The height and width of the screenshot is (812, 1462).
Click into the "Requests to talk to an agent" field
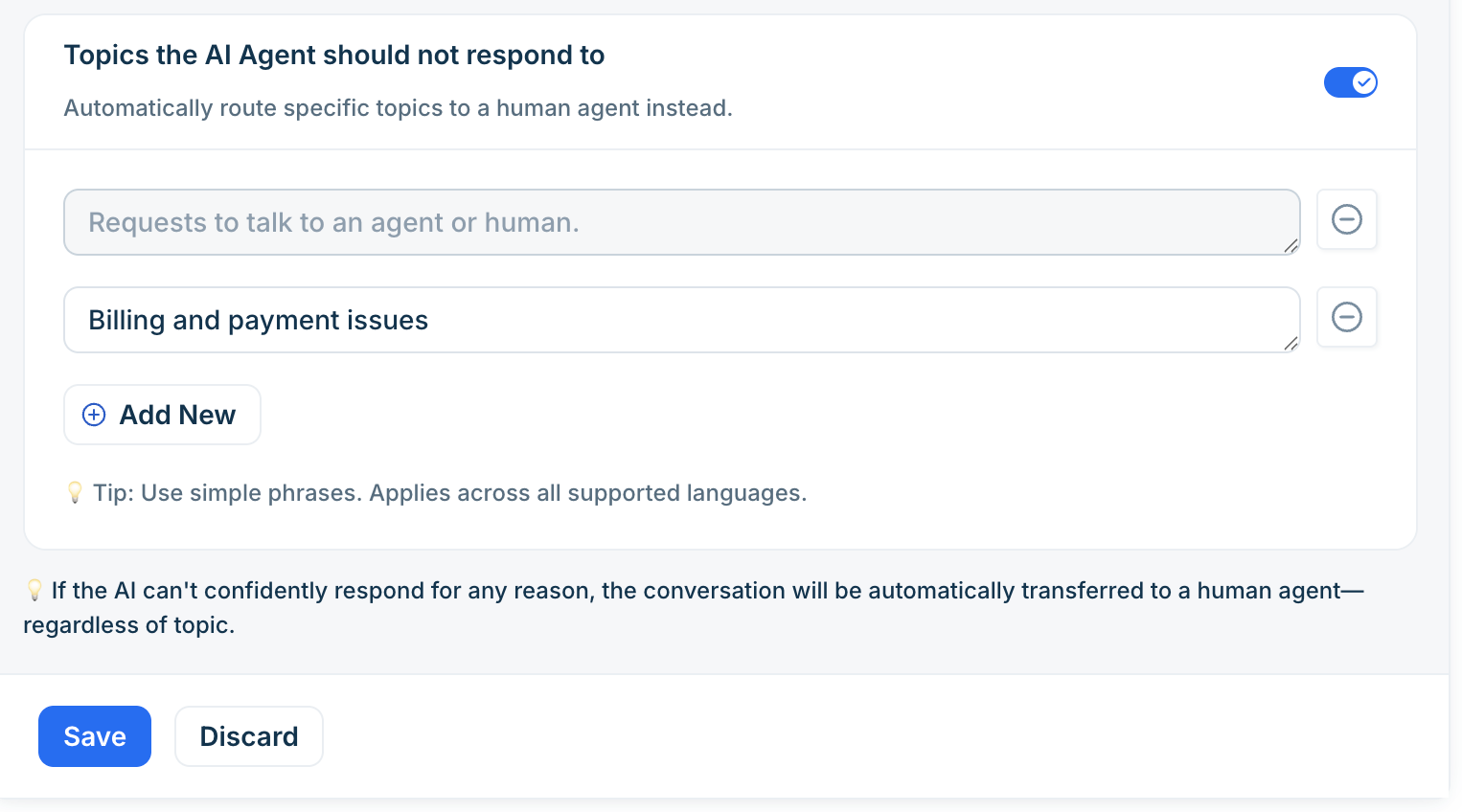[682, 222]
